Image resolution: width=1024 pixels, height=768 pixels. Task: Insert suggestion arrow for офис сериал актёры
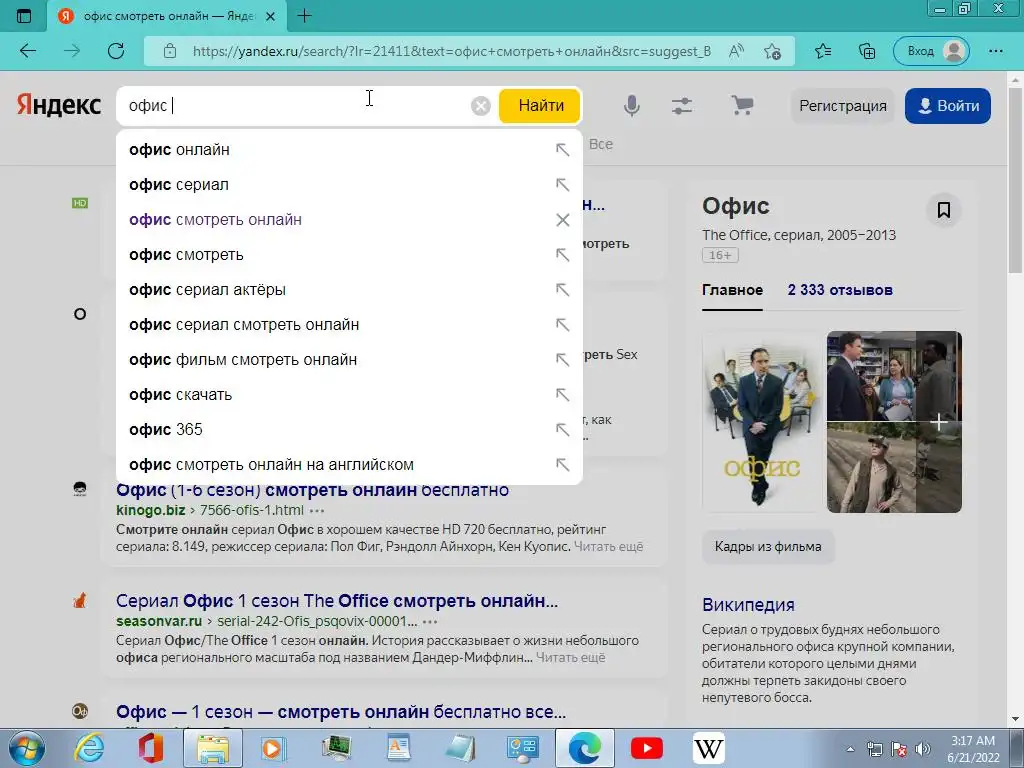(562, 289)
